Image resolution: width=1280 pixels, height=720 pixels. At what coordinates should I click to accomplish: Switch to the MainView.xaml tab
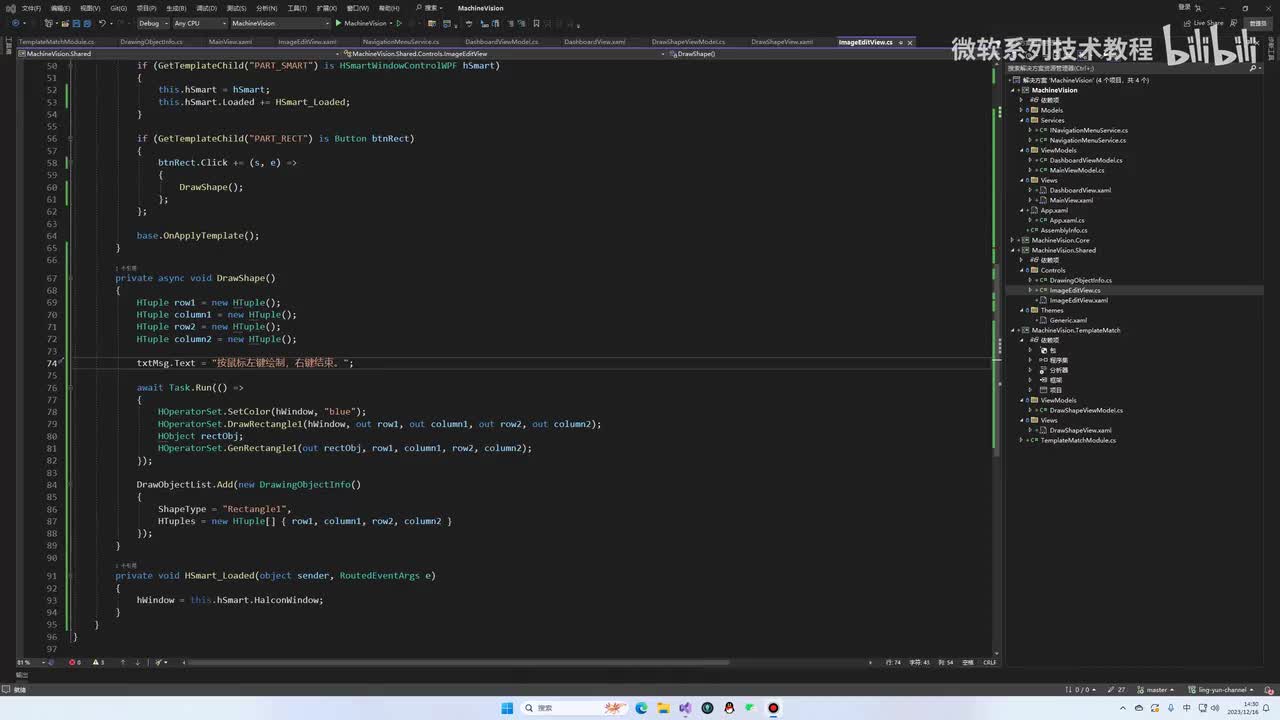pos(230,42)
